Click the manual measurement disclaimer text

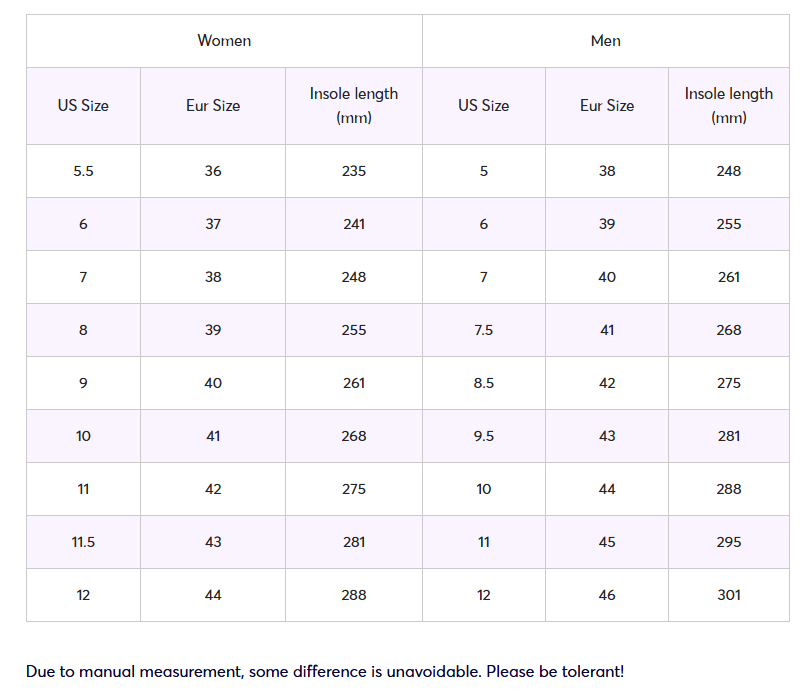click(325, 671)
